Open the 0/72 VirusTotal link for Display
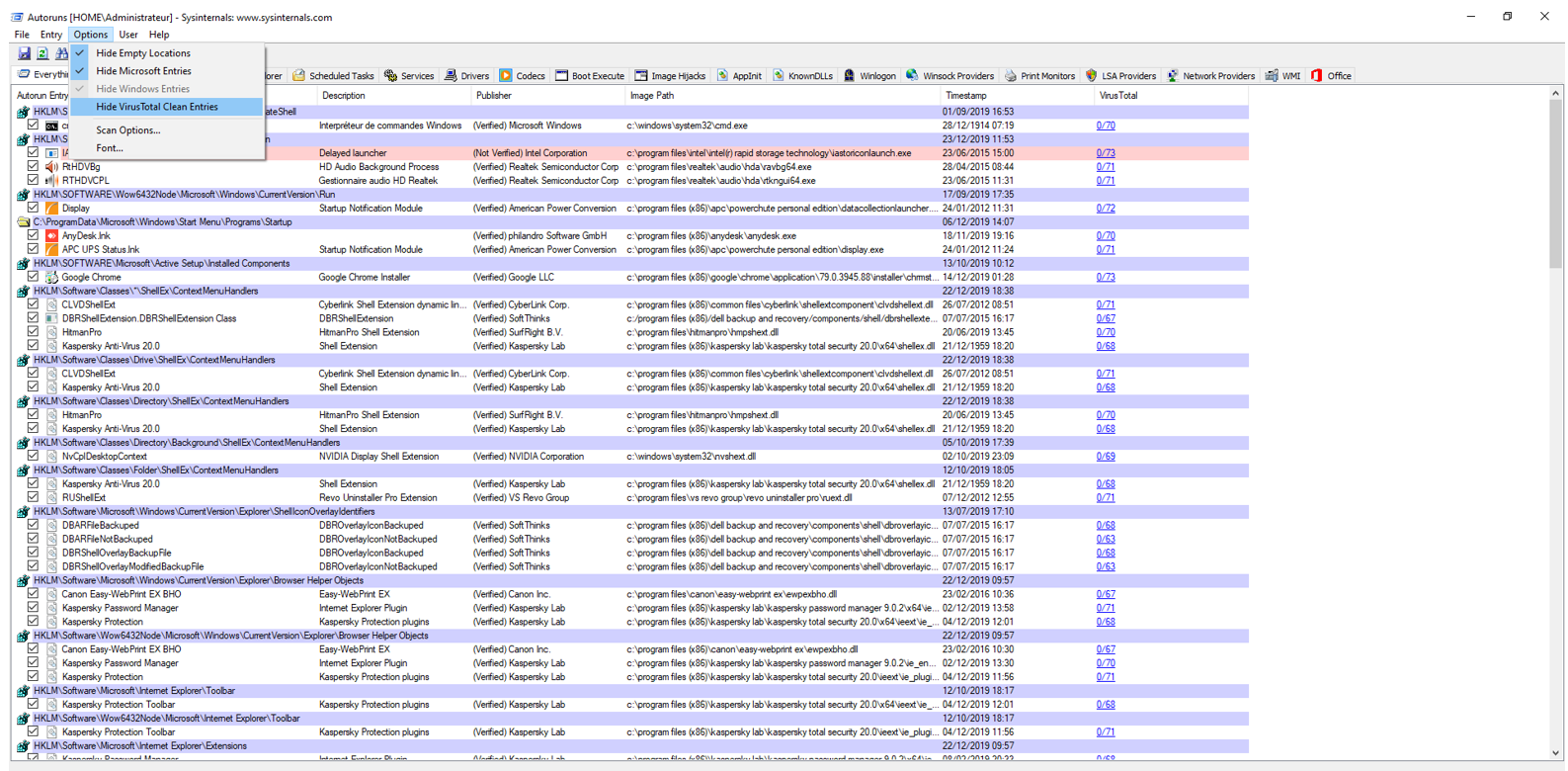Viewport: 1568px width, 771px height. (x=1105, y=209)
